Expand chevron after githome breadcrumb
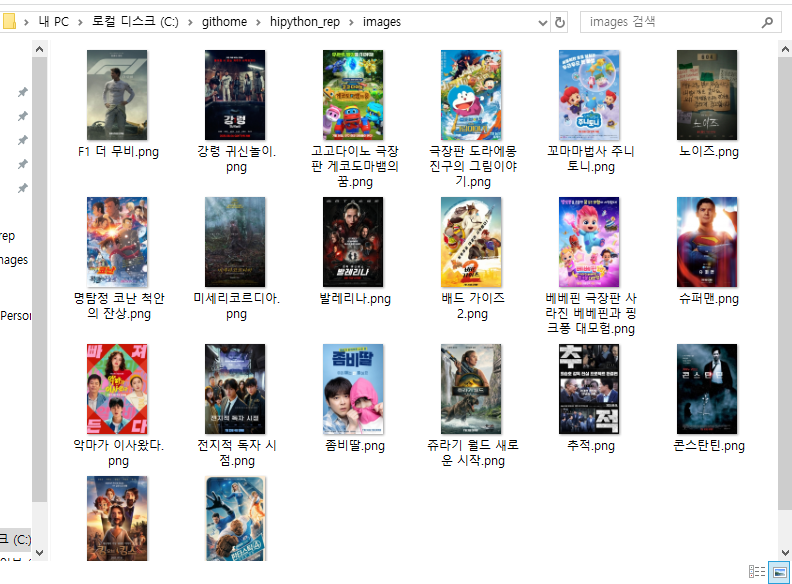The image size is (792, 584). [258, 22]
